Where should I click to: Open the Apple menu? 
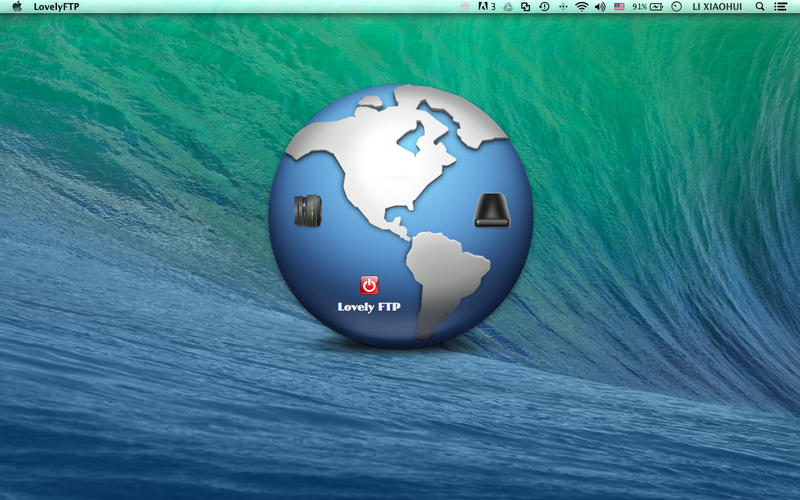point(17,7)
